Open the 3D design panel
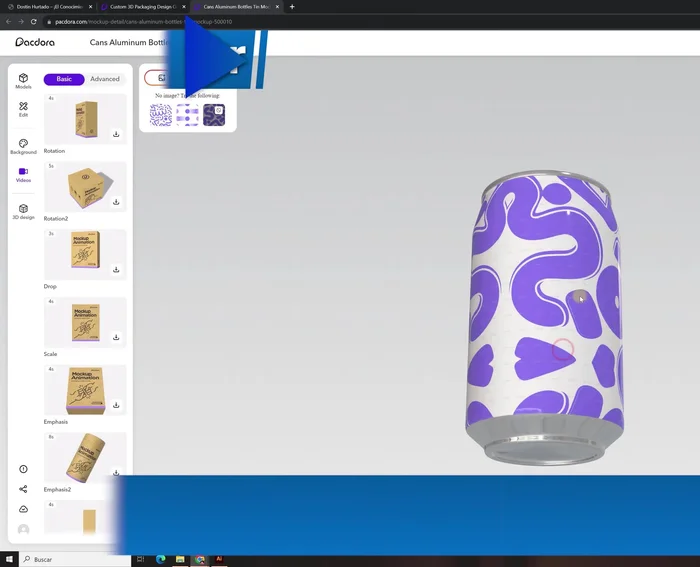The image size is (700, 567). click(x=23, y=211)
